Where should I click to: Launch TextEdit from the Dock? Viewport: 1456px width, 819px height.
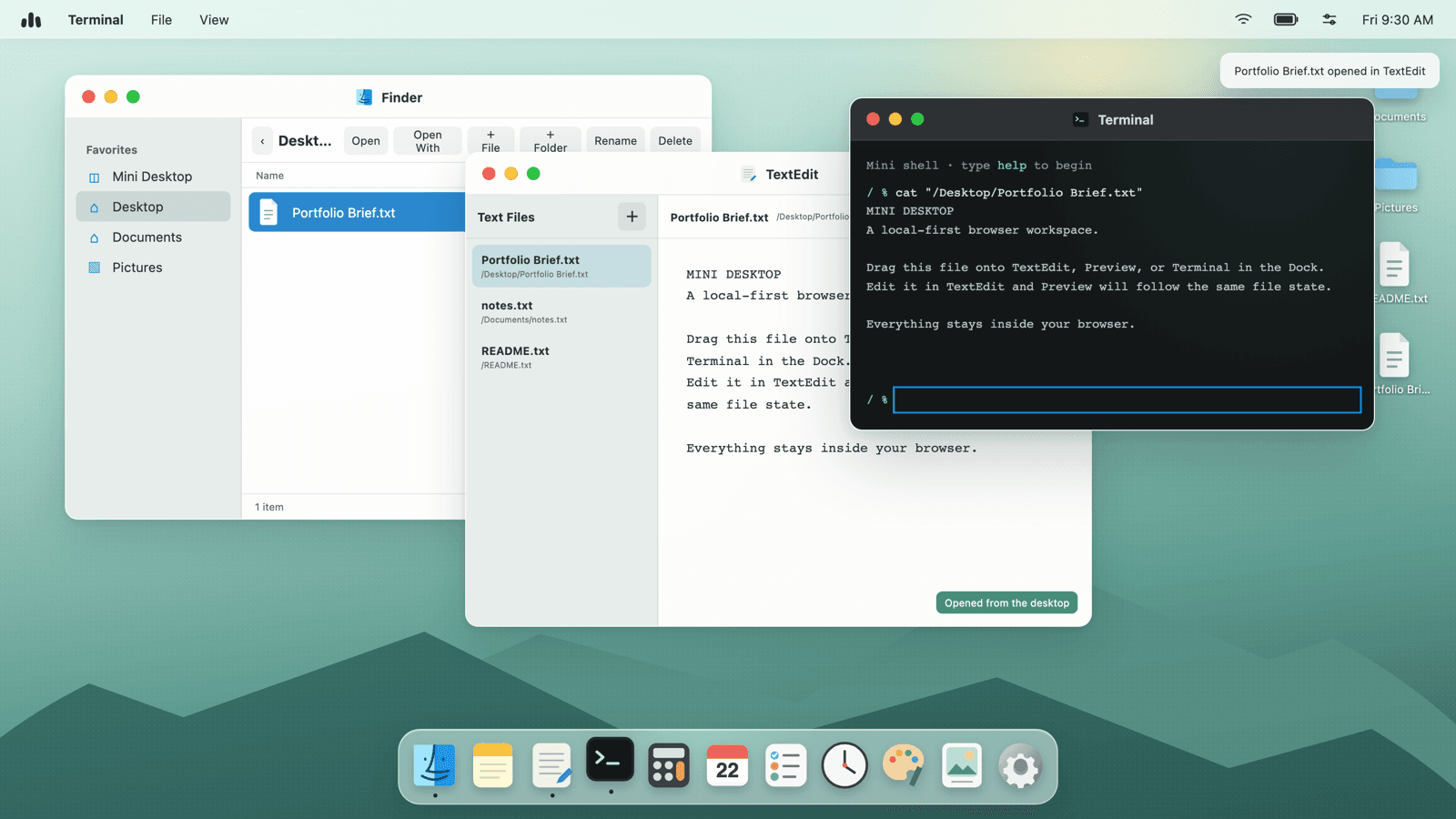pos(551,765)
